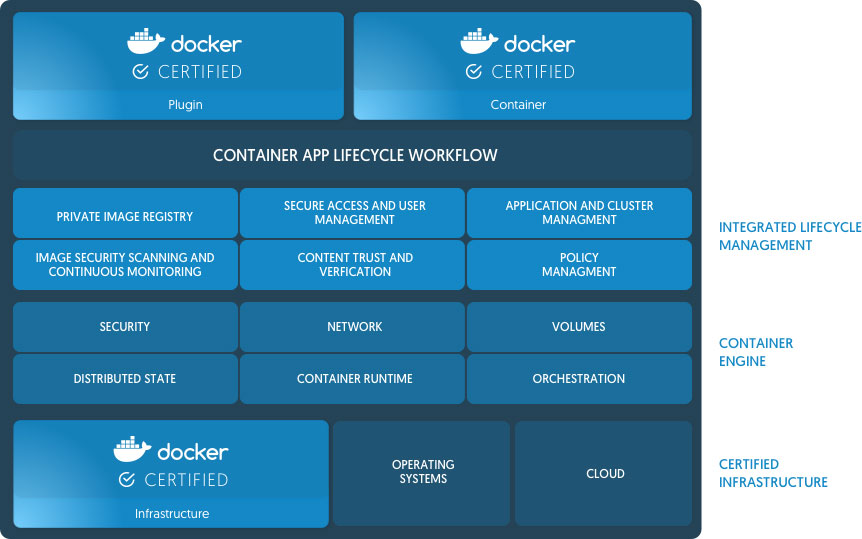Select Secure Access and User Management block
The image size is (862, 539).
352,213
